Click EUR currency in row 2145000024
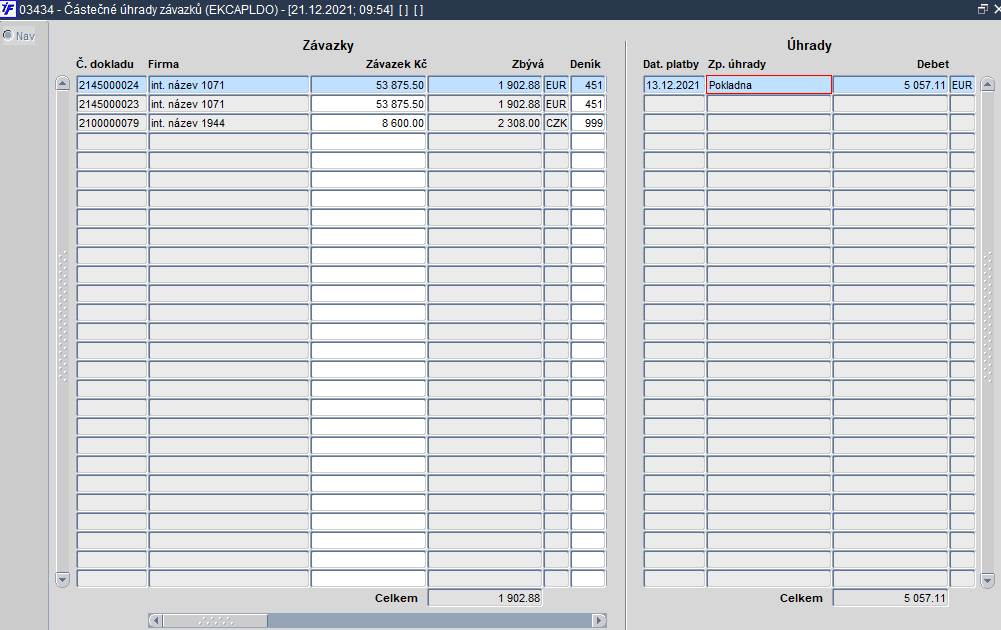This screenshot has height=630, width=1001. 556,85
